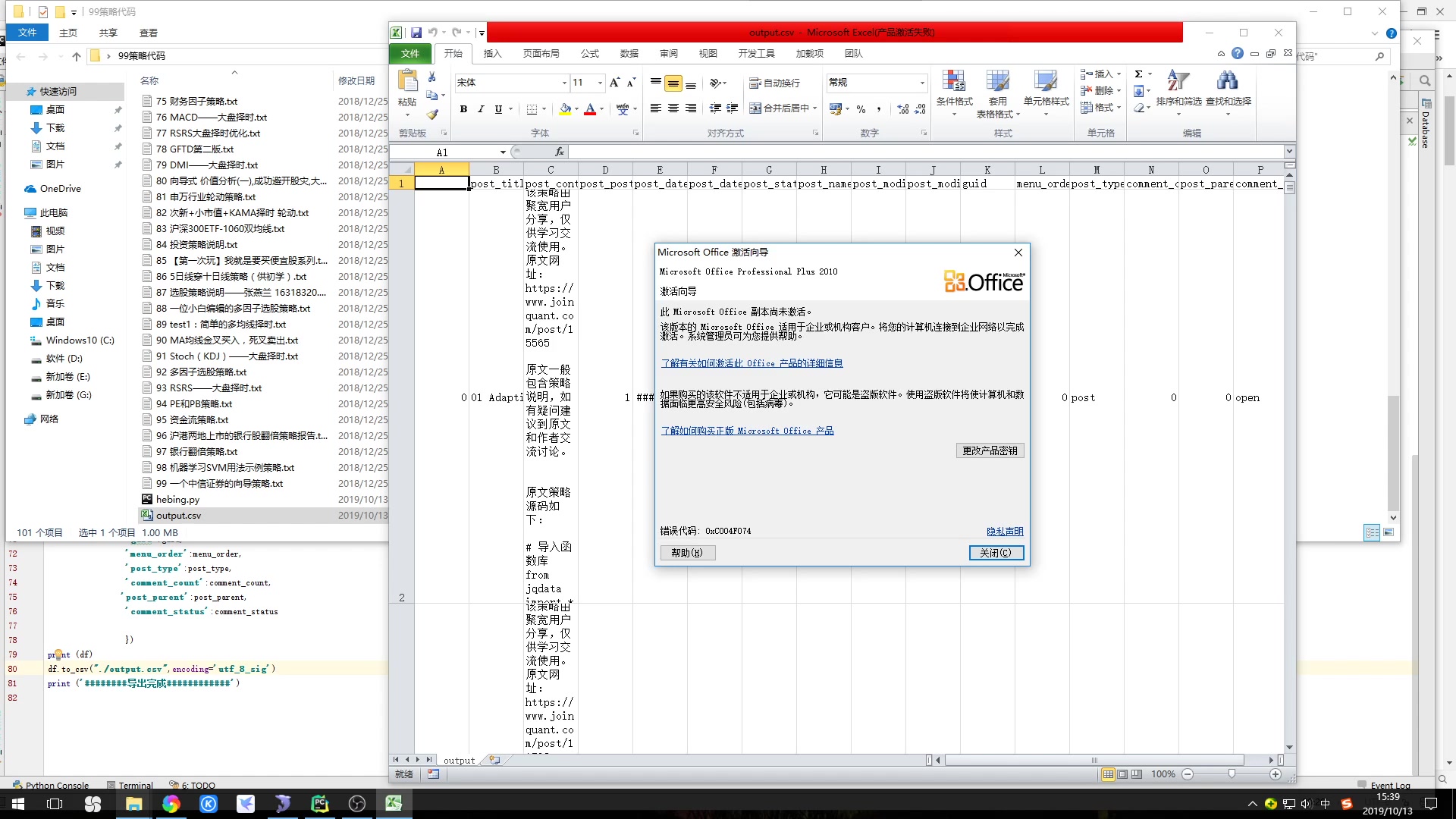Viewport: 1456px width, 819px height.
Task: Switch to the 公式 (Formulas) ribbon tab
Action: point(590,54)
